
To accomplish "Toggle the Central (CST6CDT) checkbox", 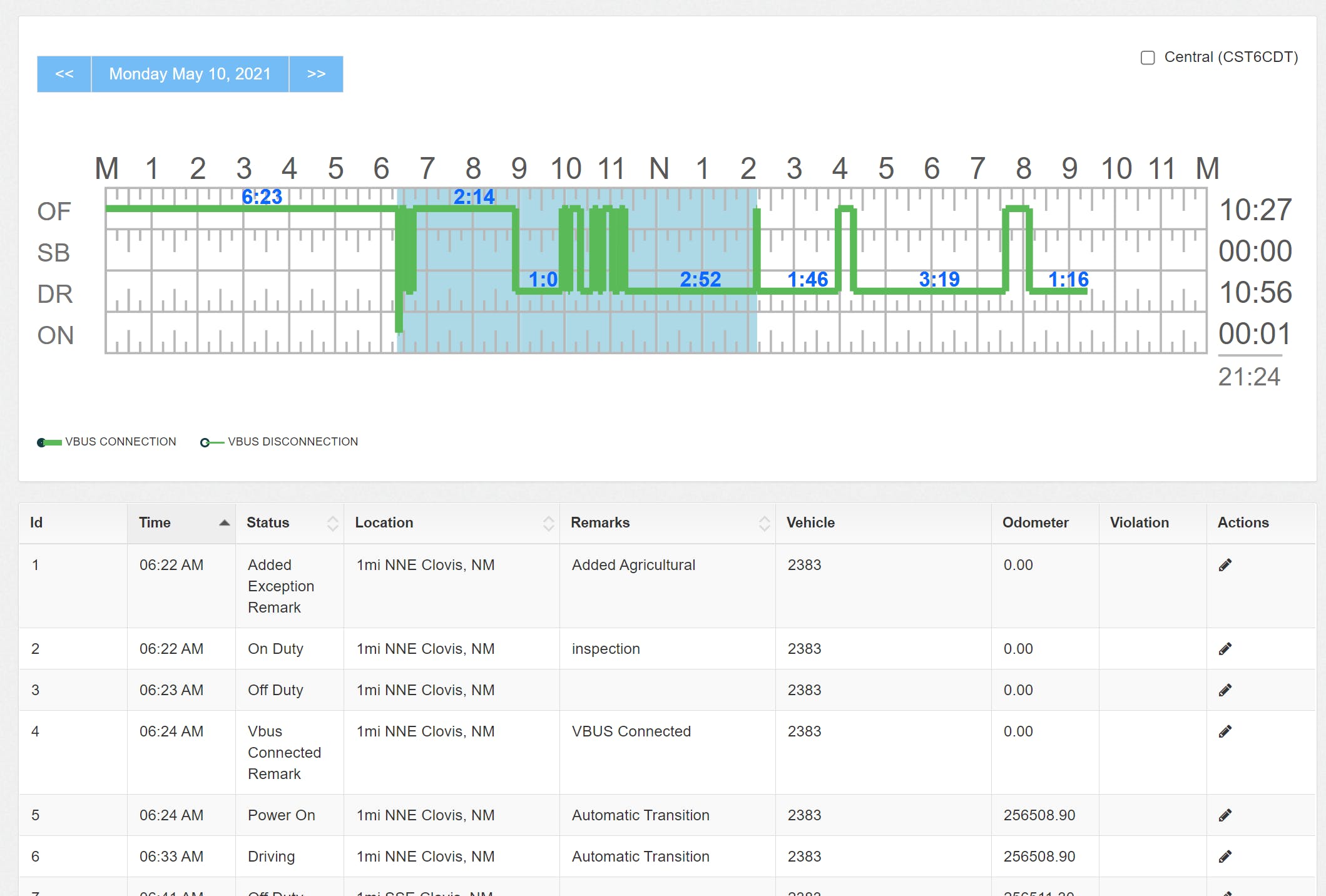I will point(1147,58).
